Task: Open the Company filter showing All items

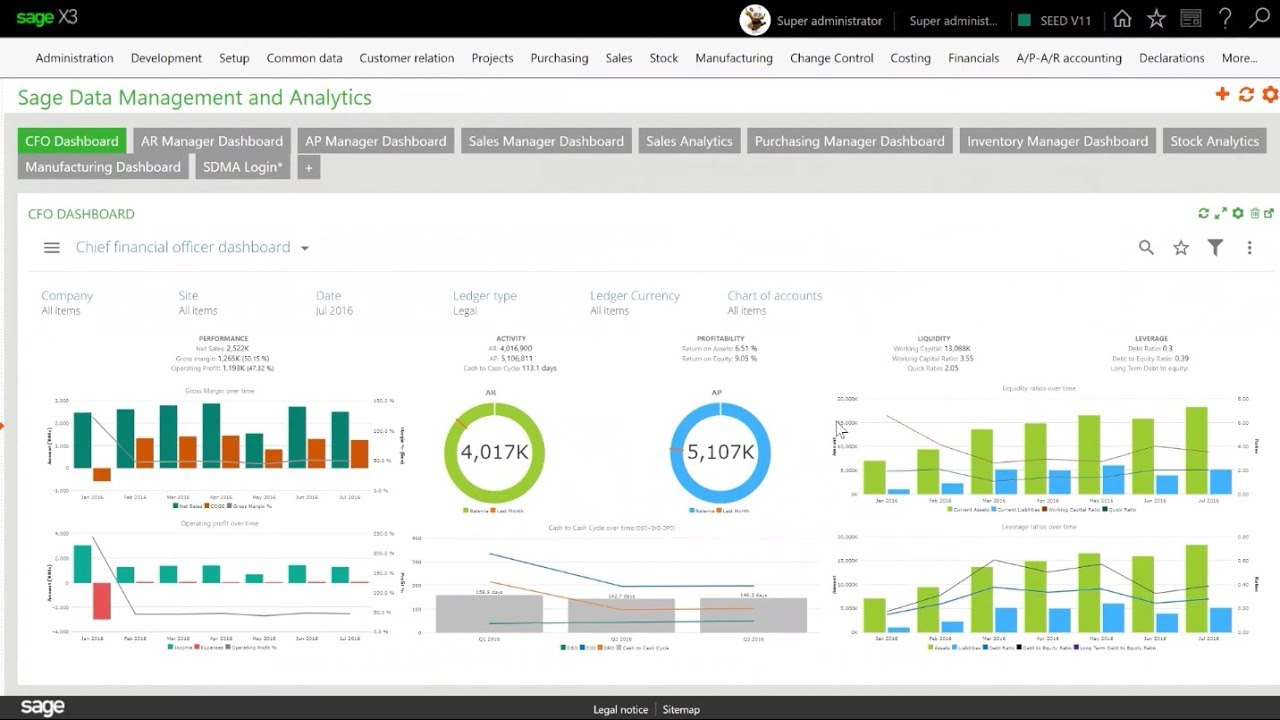Action: tap(67, 303)
